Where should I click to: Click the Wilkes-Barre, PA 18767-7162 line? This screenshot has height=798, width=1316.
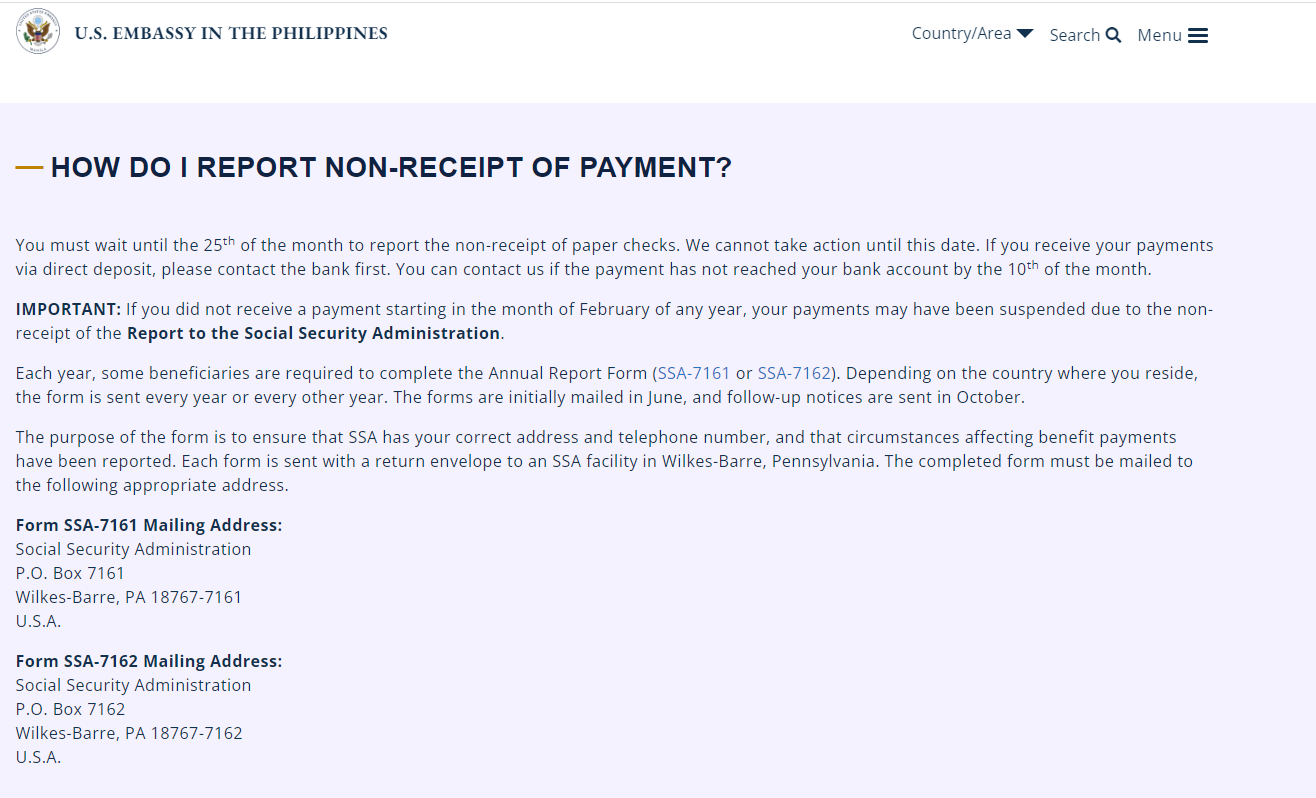point(129,733)
